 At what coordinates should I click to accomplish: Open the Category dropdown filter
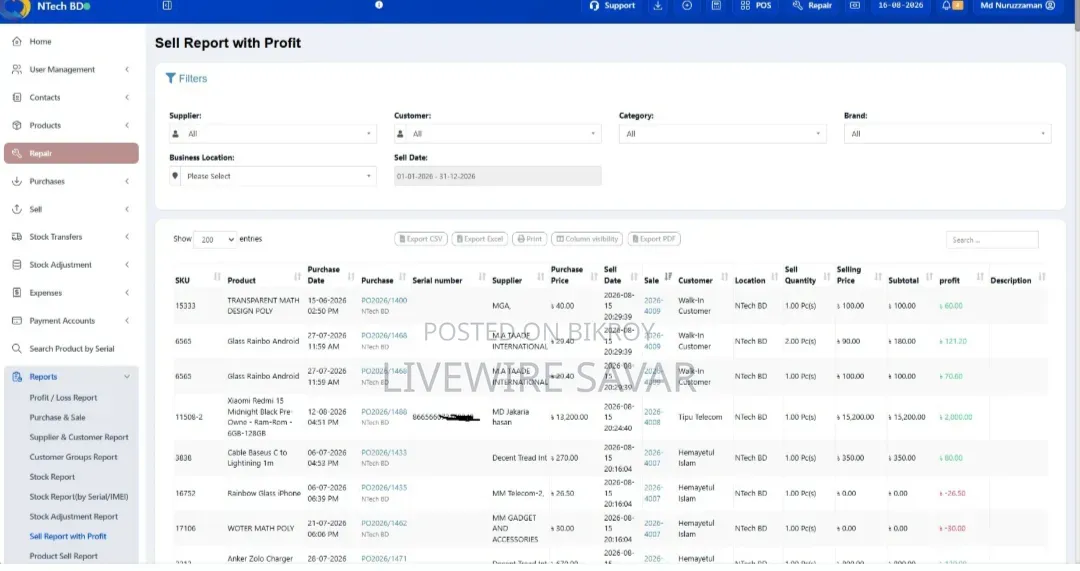(722, 134)
